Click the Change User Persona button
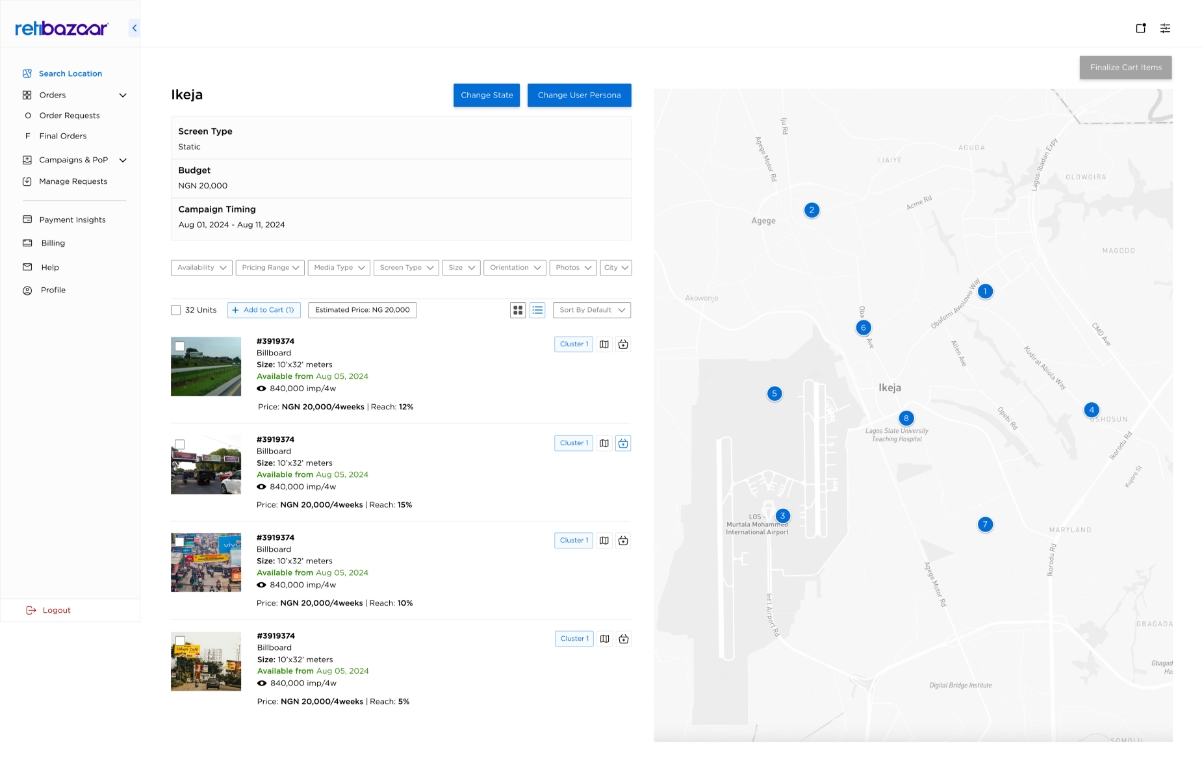 (579, 95)
